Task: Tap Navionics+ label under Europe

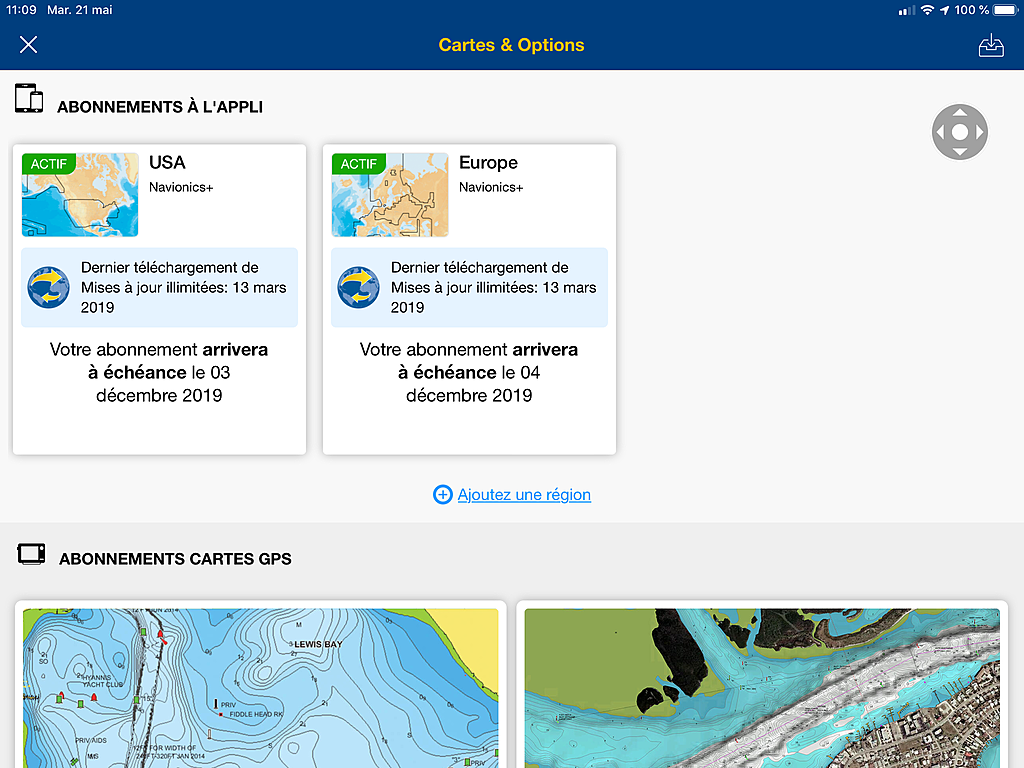Action: [491, 187]
